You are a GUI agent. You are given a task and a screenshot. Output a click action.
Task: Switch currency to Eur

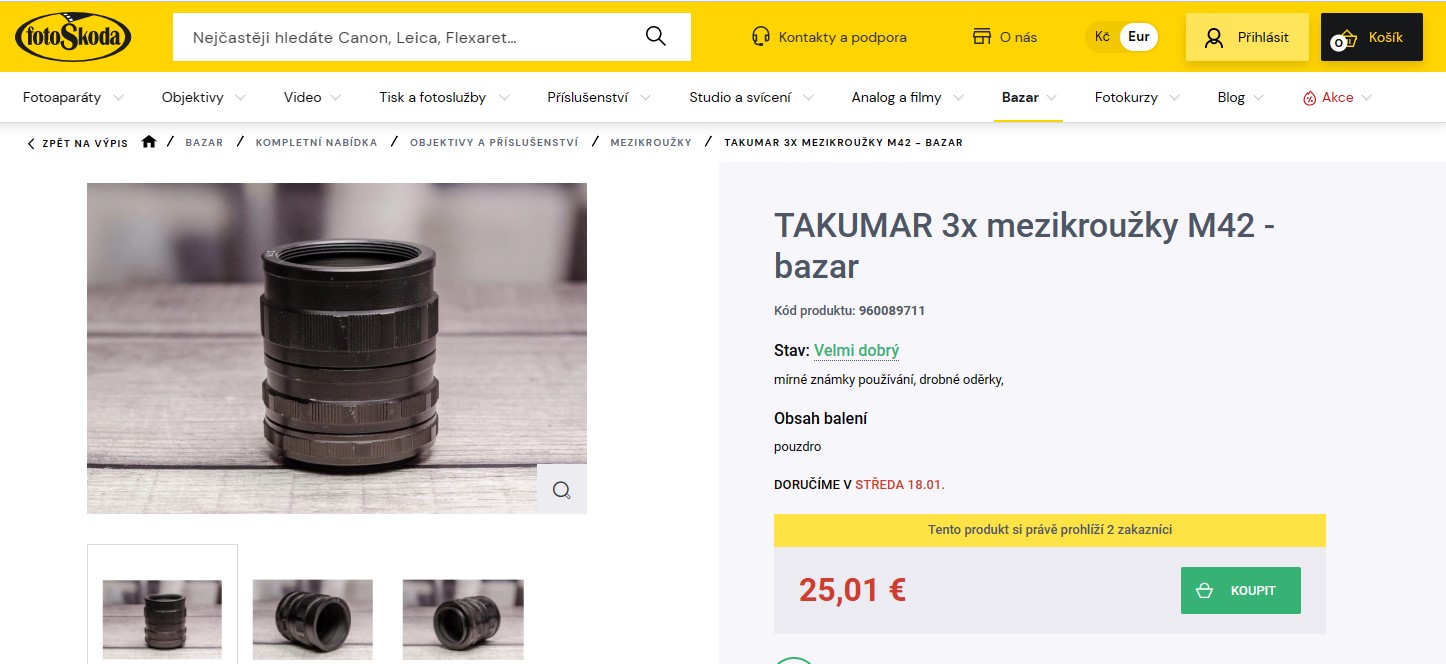click(x=1138, y=37)
